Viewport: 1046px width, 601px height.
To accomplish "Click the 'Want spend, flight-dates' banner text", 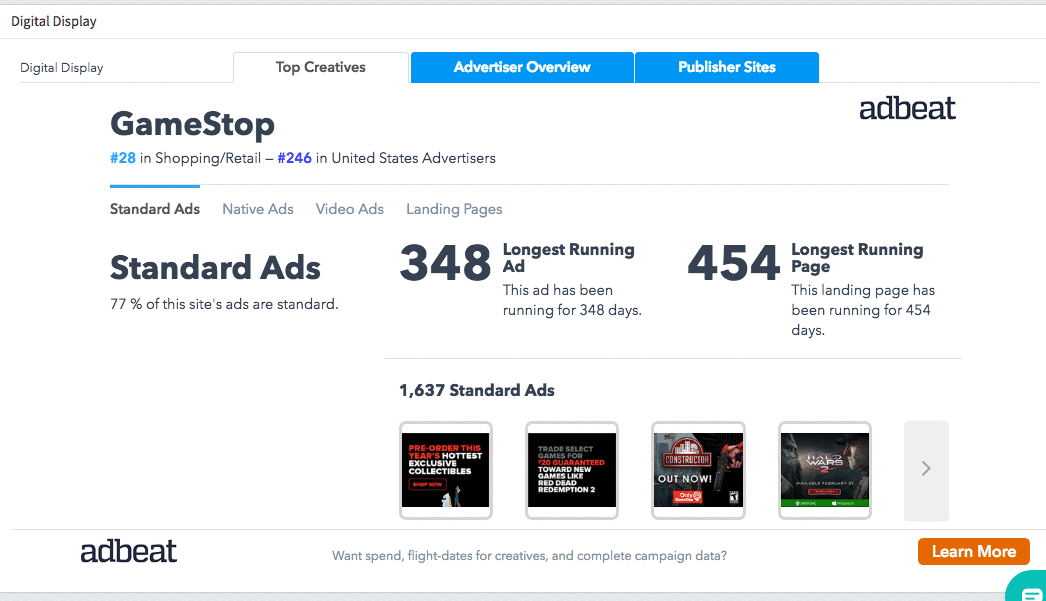I will pos(530,556).
